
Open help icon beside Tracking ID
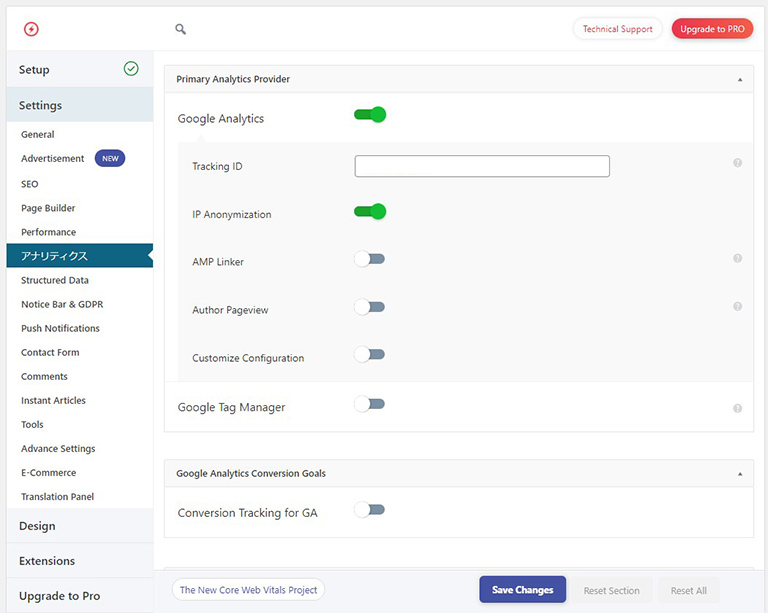[737, 163]
